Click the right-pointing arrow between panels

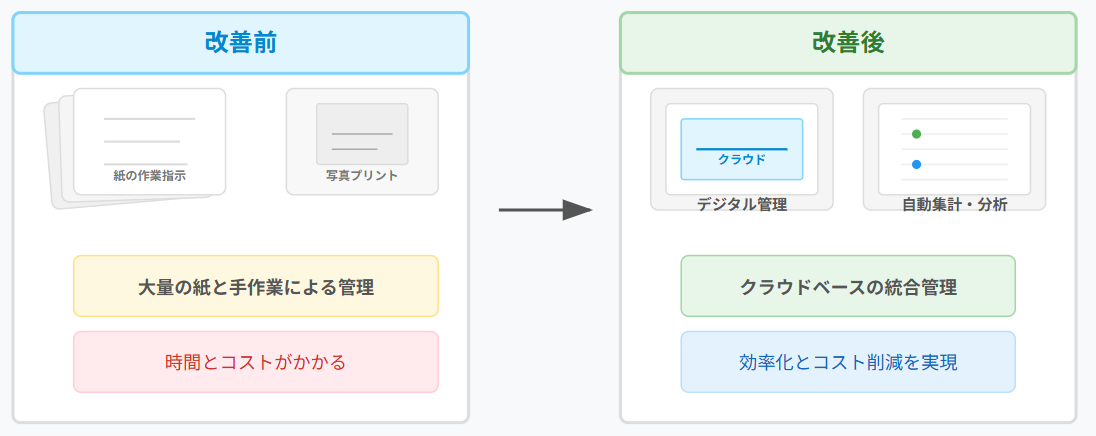(x=545, y=210)
